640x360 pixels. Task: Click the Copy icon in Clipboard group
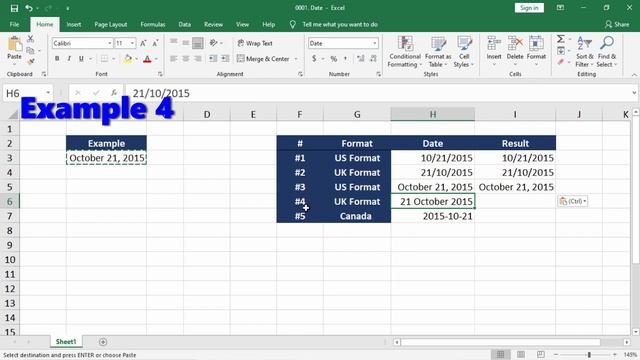point(30,51)
